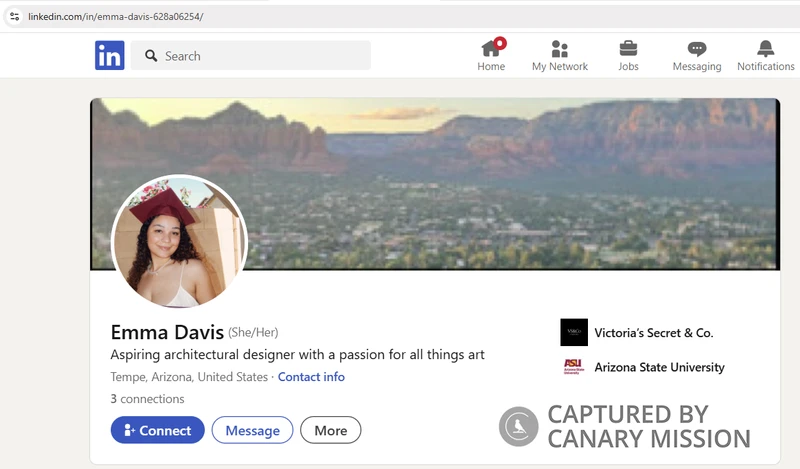800x469 pixels.
Task: Click the LinkedIn logo icon
Action: [x=109, y=55]
